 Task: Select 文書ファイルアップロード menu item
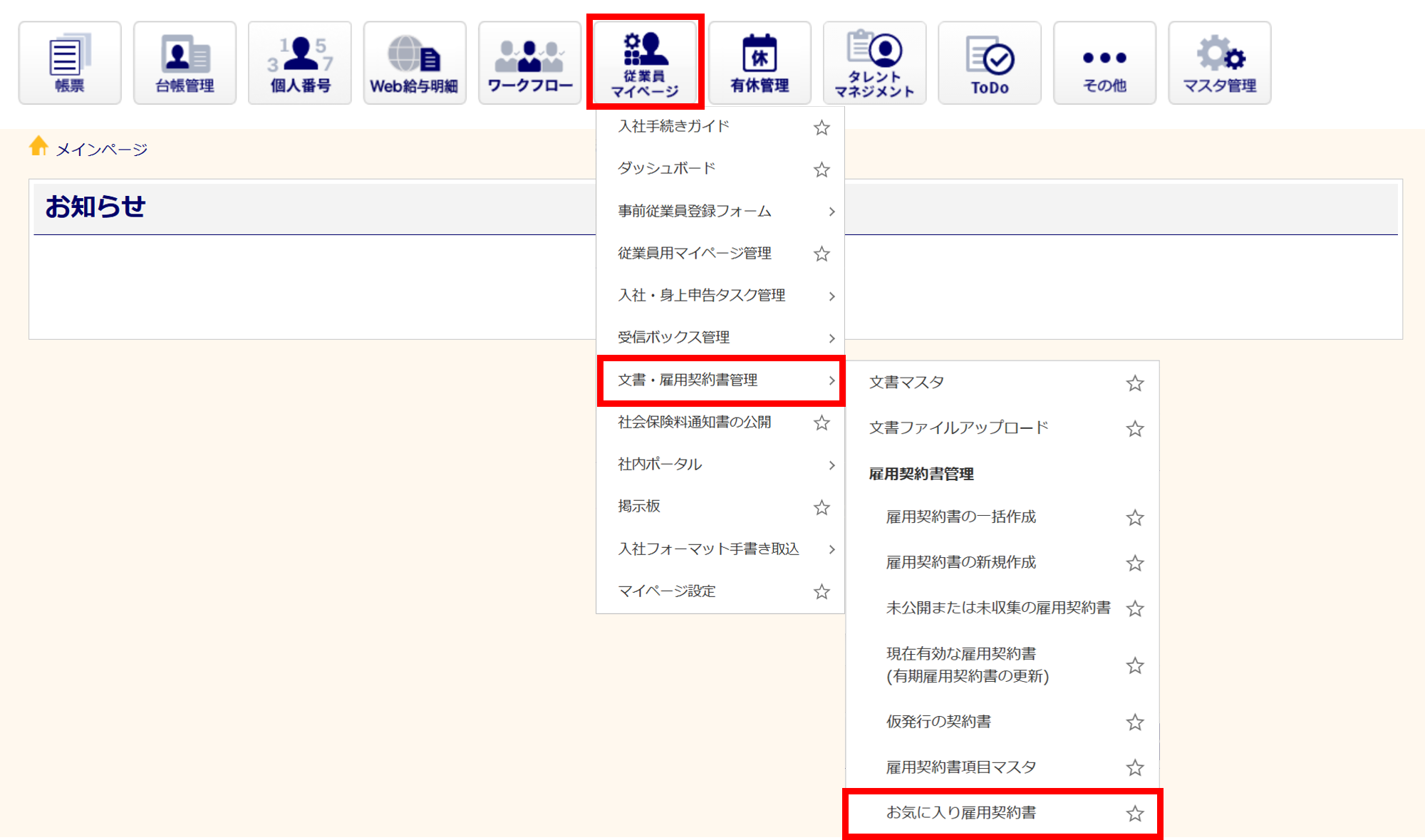[x=958, y=427]
